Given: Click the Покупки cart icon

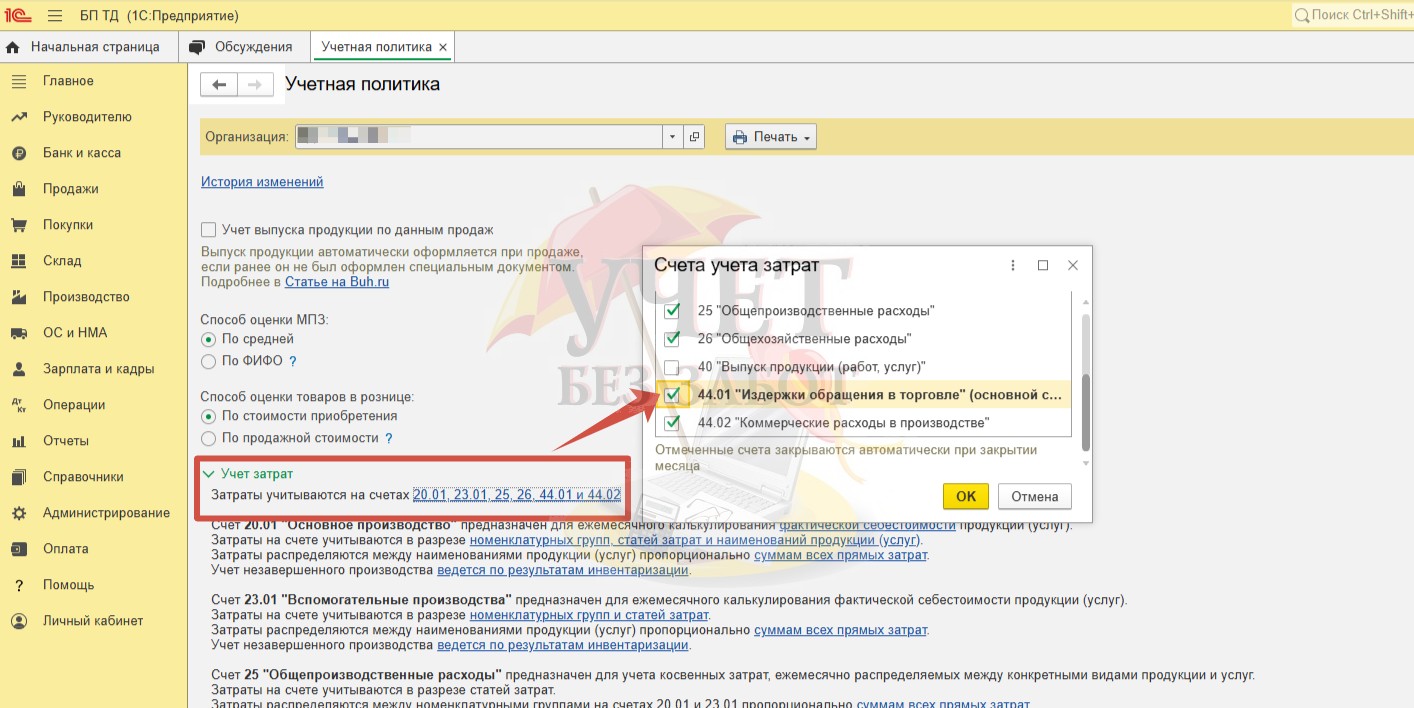Looking at the screenshot, I should pos(18,225).
